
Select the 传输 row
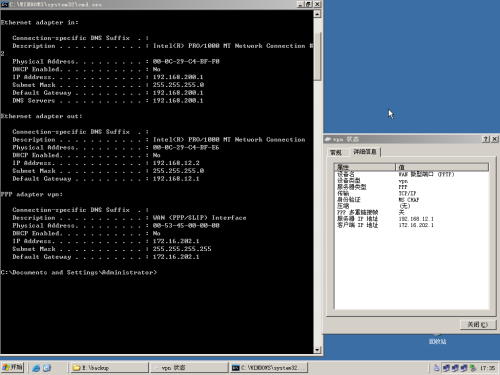tap(412, 193)
